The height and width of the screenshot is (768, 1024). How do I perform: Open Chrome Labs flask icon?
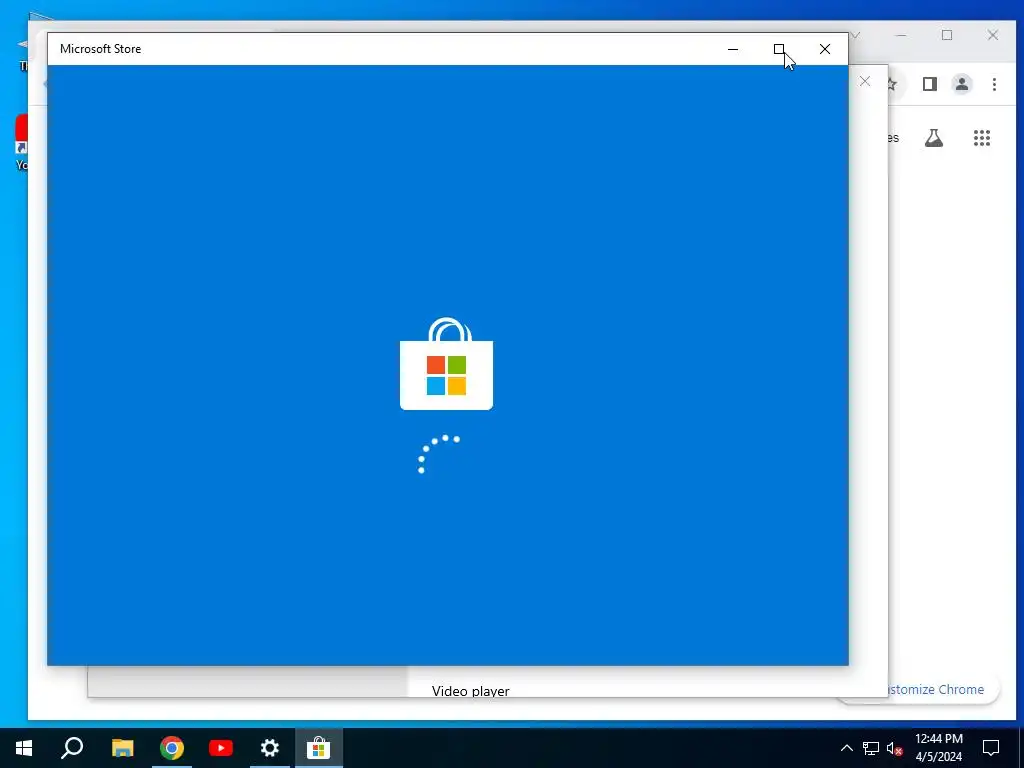point(934,138)
